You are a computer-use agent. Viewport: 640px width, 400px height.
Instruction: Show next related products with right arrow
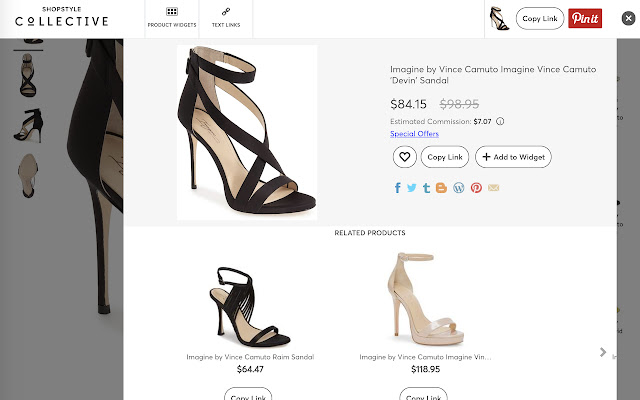pos(603,352)
